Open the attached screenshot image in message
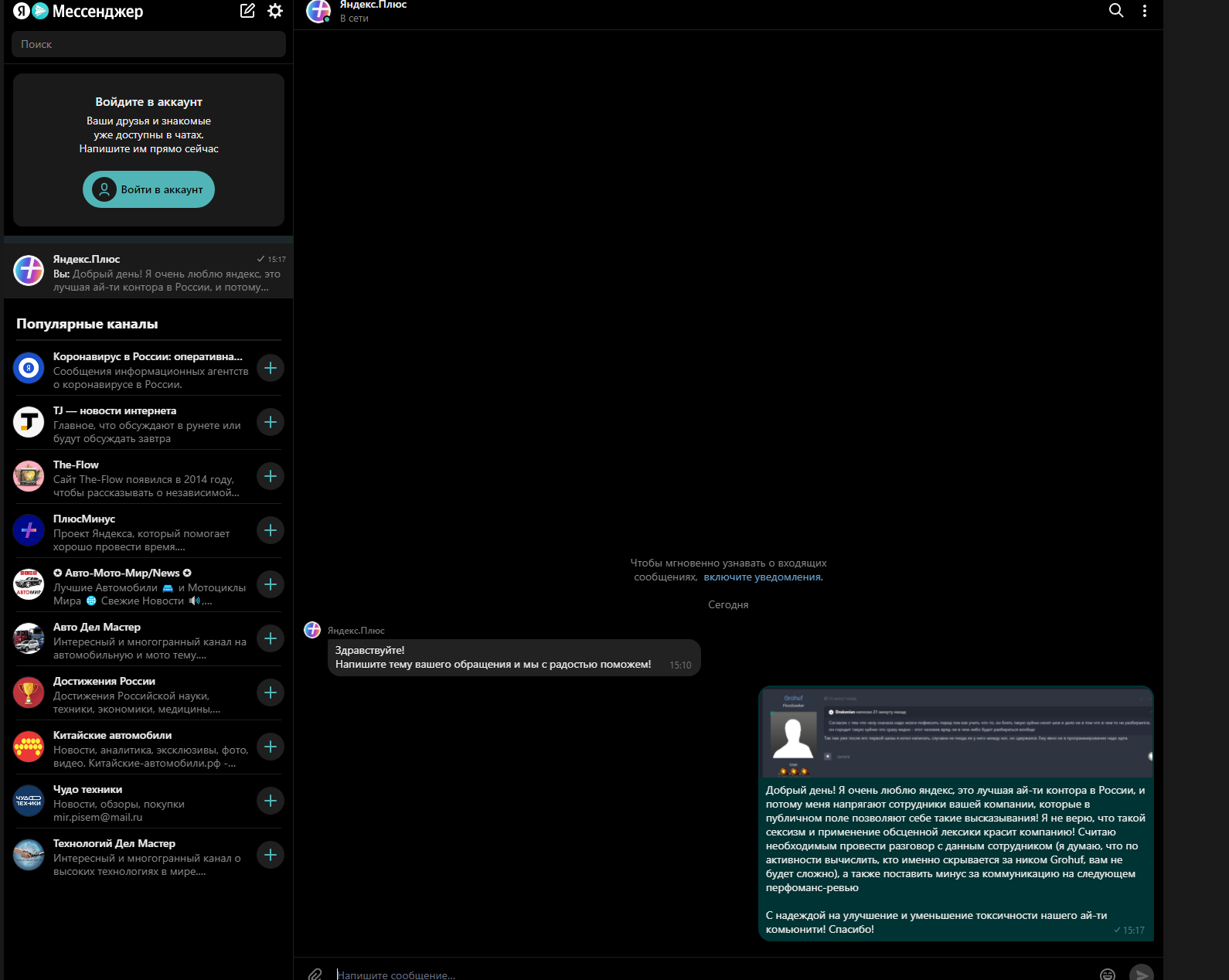 click(956, 732)
